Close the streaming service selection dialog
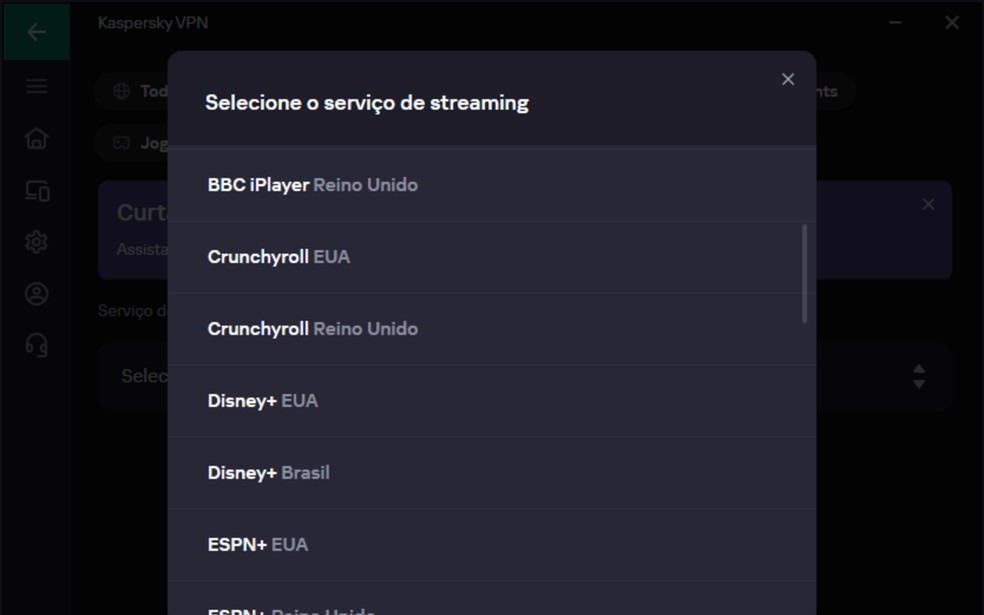Viewport: 984px width, 615px height. (x=788, y=78)
